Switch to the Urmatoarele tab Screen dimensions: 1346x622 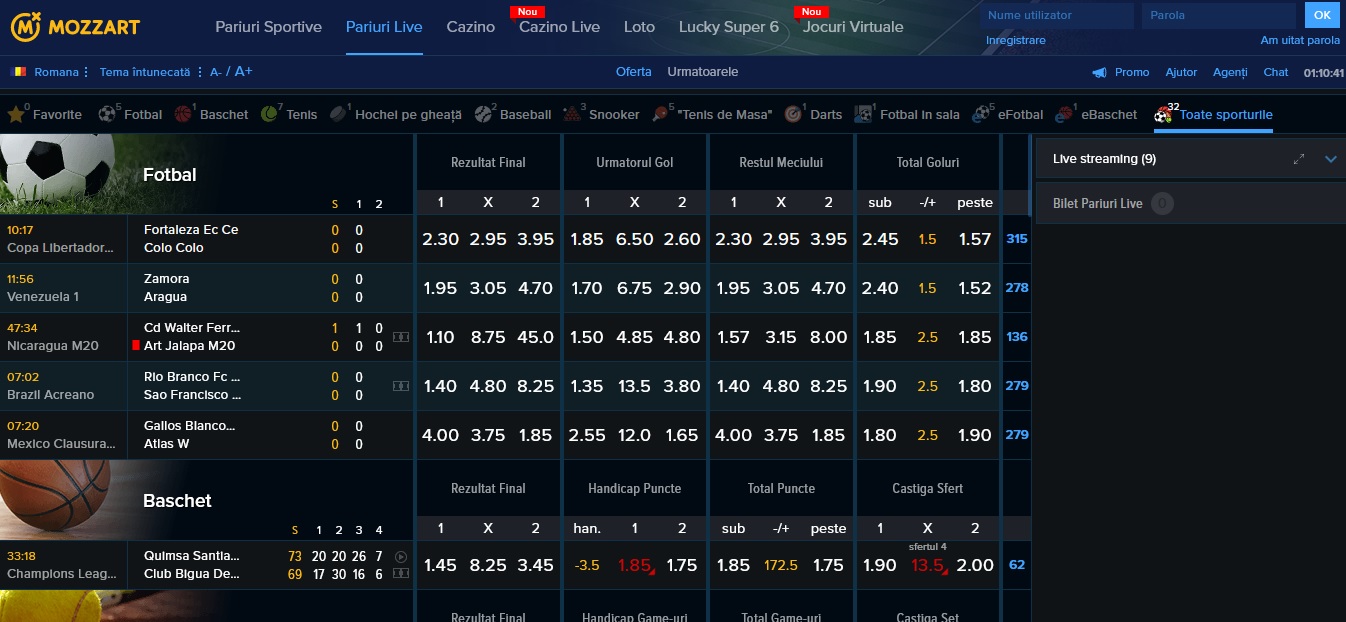pyautogui.click(x=703, y=72)
